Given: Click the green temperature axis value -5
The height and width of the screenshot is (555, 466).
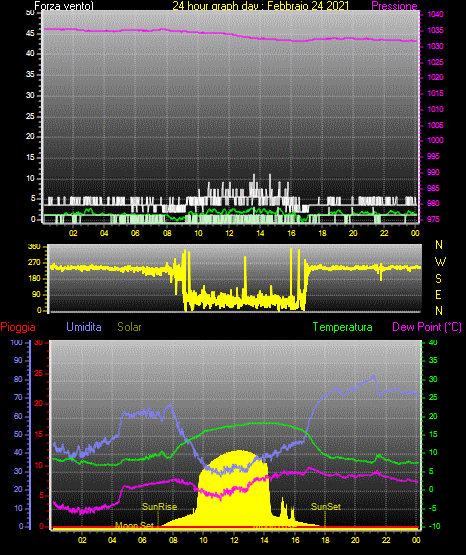Looking at the screenshot, I should 433,508.
